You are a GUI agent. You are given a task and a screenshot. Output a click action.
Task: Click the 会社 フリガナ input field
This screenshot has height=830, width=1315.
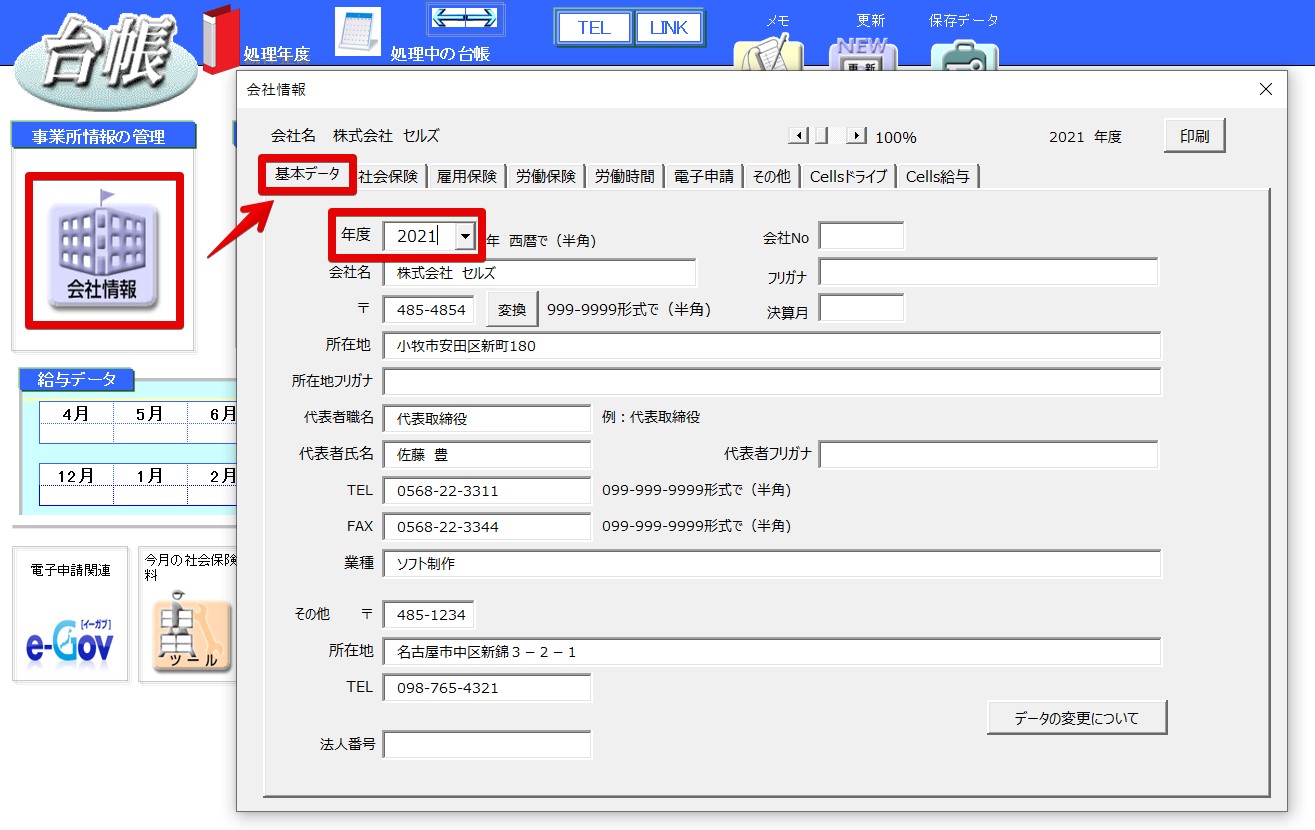coord(989,273)
